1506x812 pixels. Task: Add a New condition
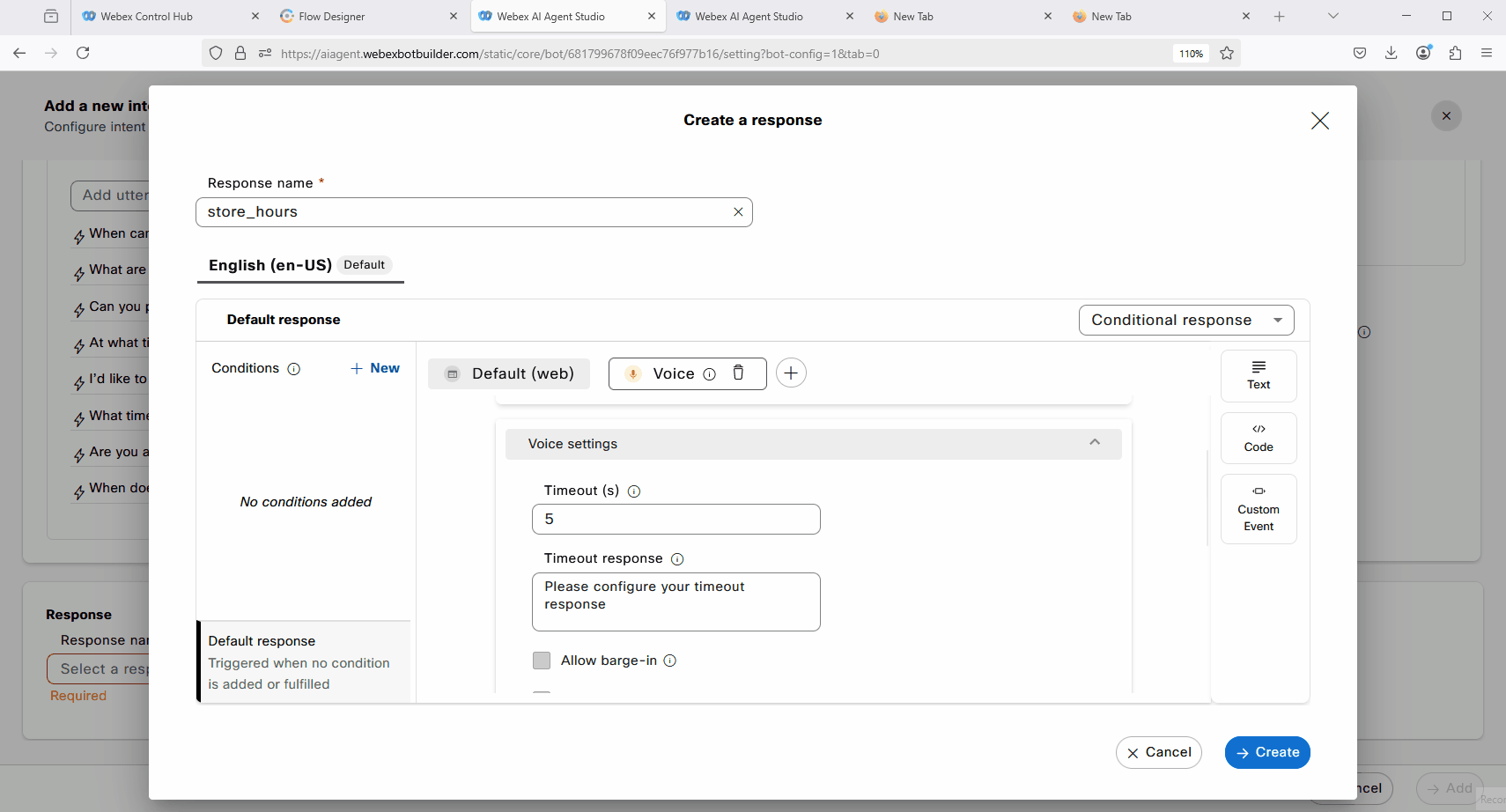coord(375,368)
